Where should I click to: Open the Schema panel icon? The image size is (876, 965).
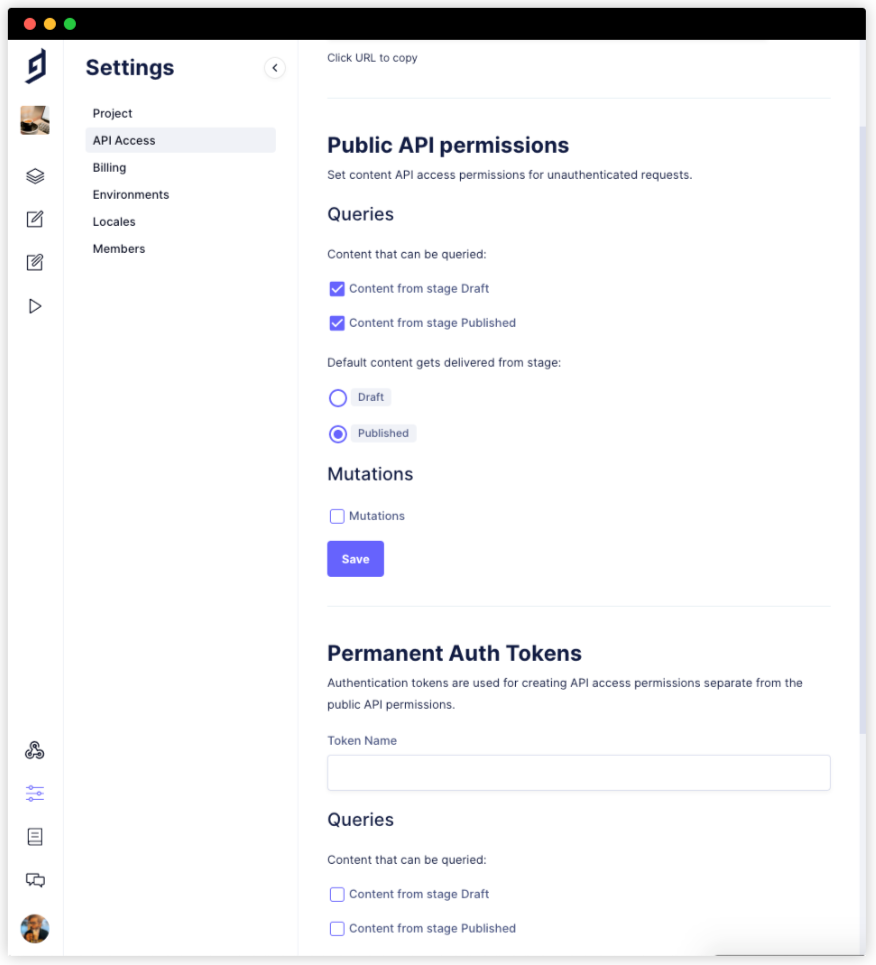coord(35,175)
